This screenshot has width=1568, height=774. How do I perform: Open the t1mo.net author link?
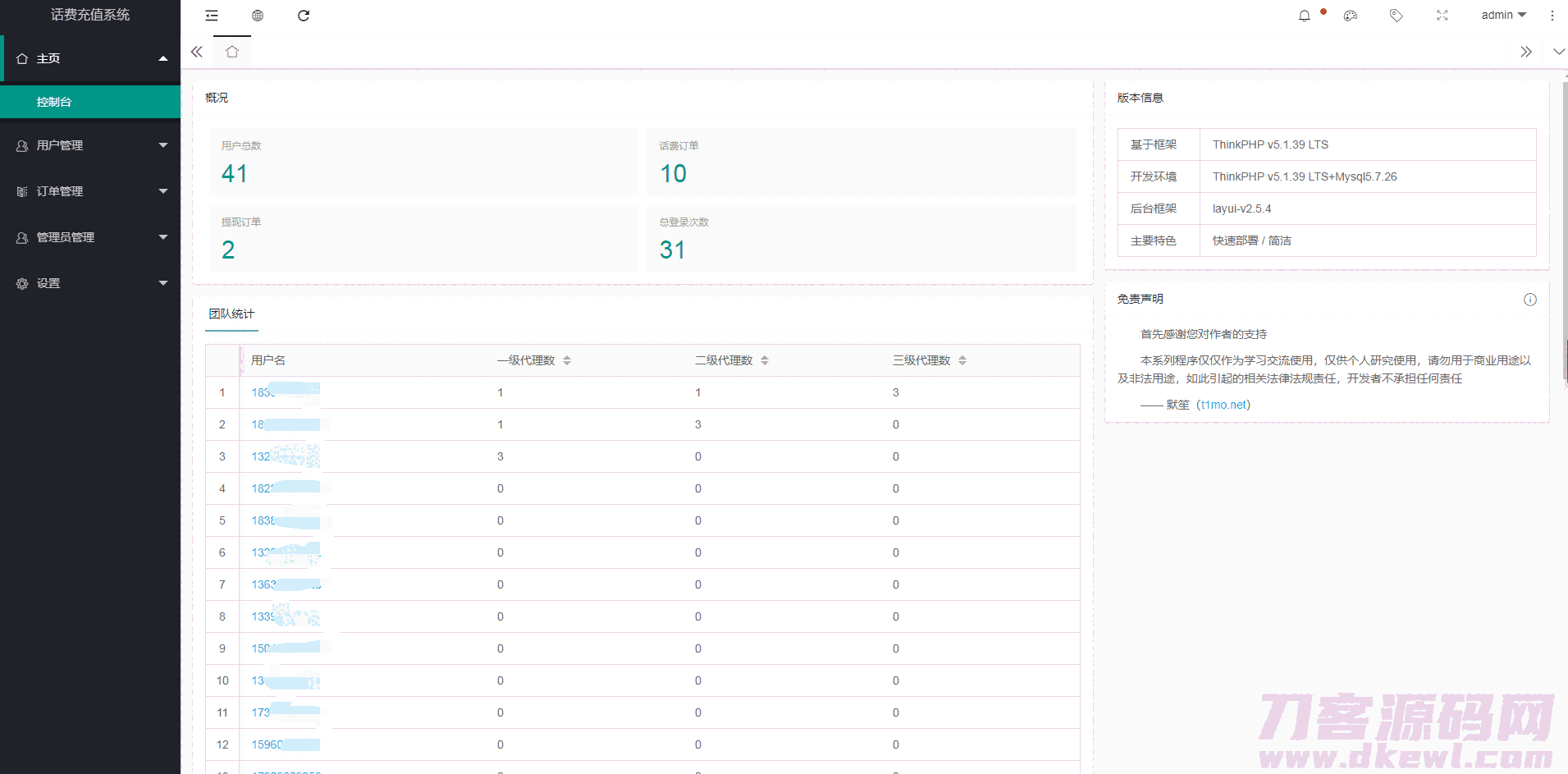click(x=1224, y=405)
